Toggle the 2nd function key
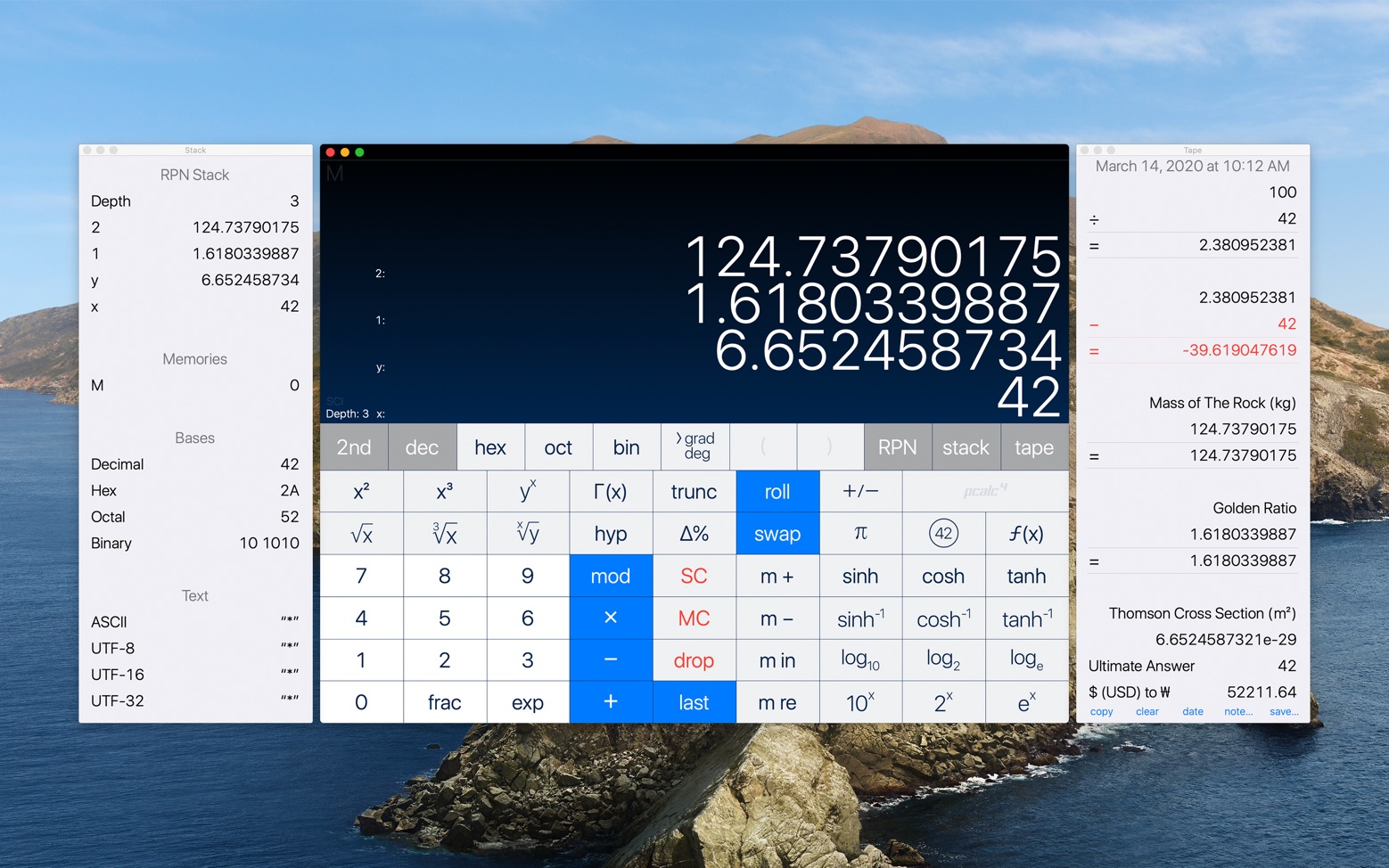 point(354,447)
